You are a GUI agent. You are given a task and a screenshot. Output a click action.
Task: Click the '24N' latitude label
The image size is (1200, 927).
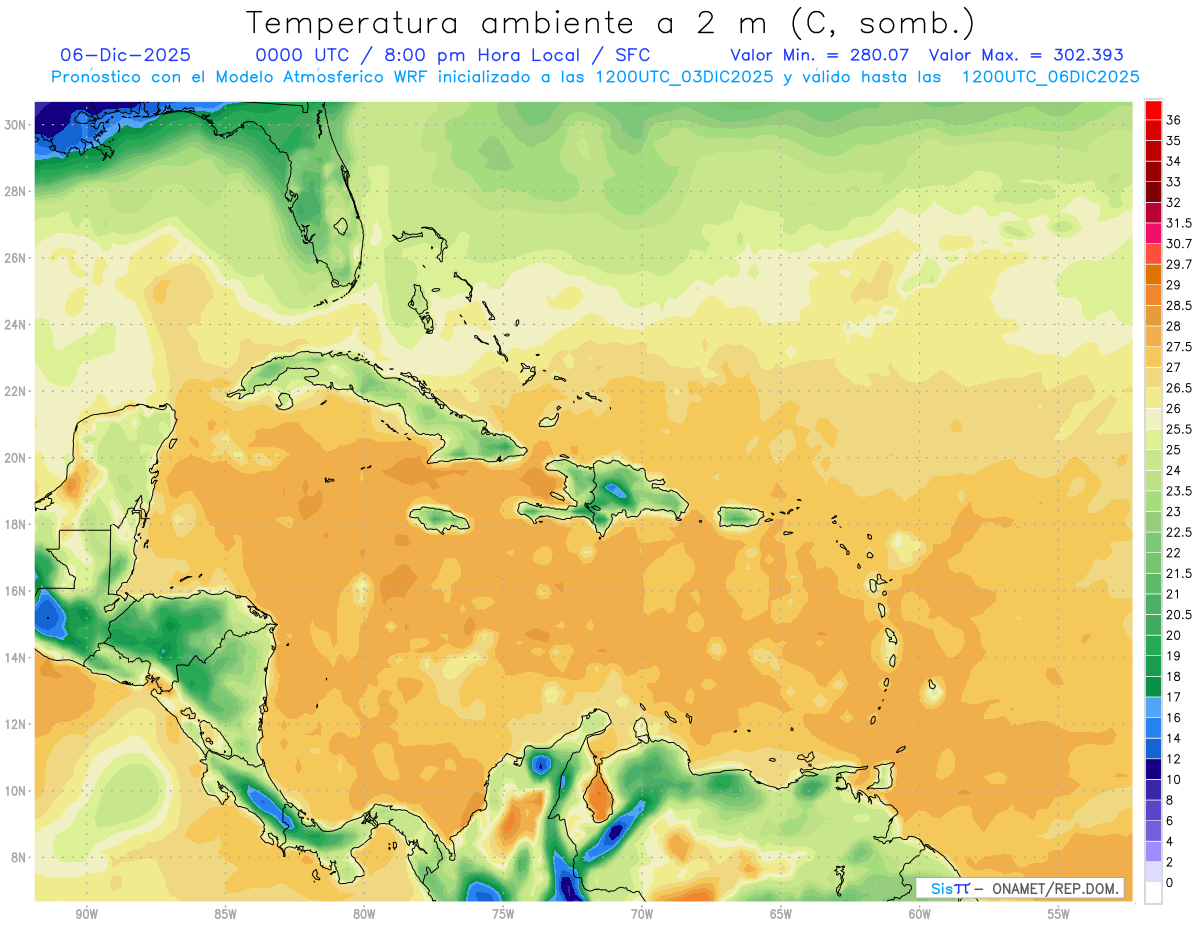click(x=17, y=324)
